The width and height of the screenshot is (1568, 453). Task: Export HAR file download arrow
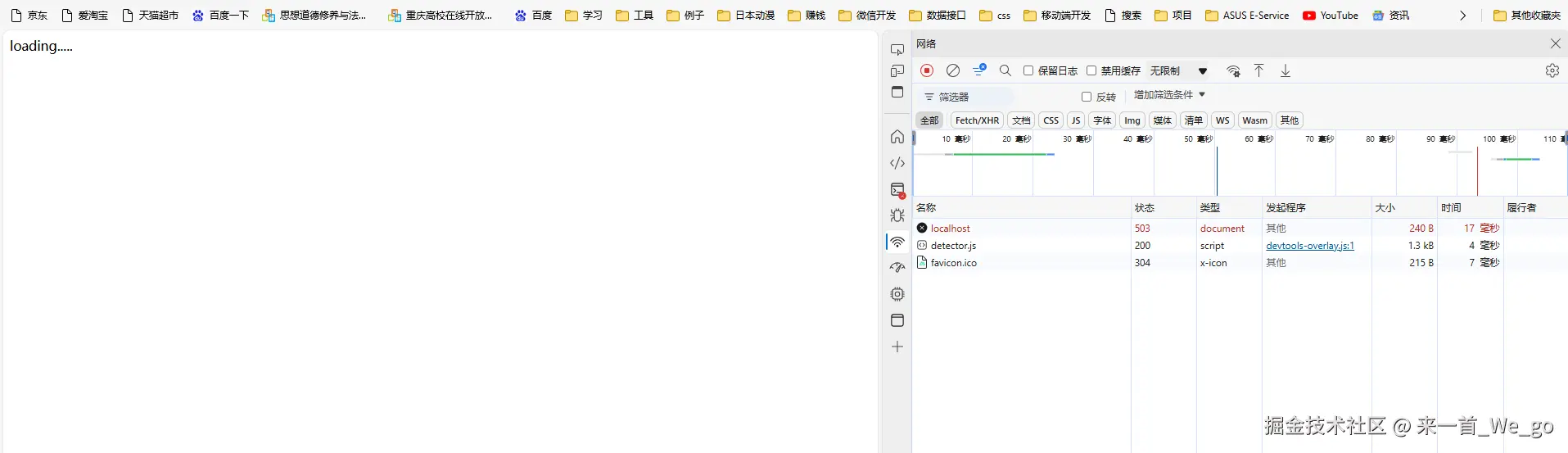(x=1286, y=70)
